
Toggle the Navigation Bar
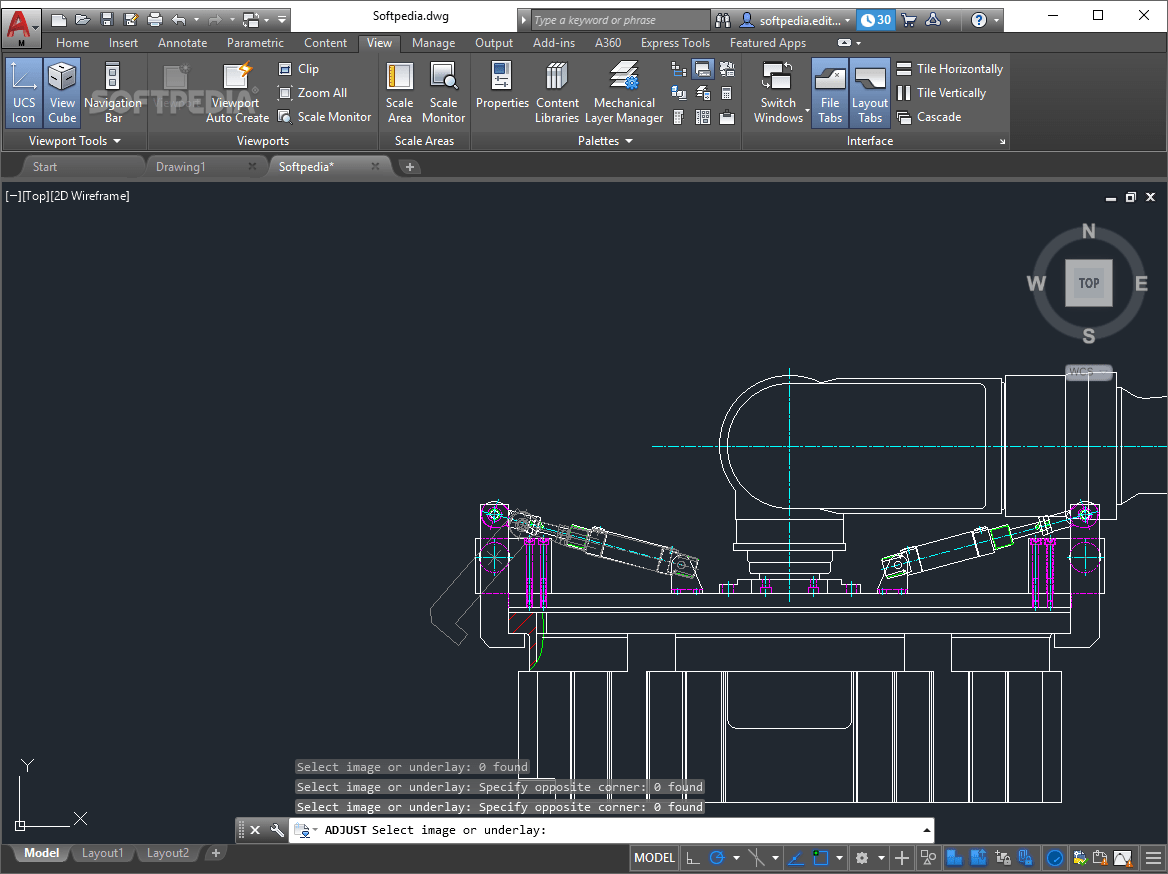pos(113,90)
